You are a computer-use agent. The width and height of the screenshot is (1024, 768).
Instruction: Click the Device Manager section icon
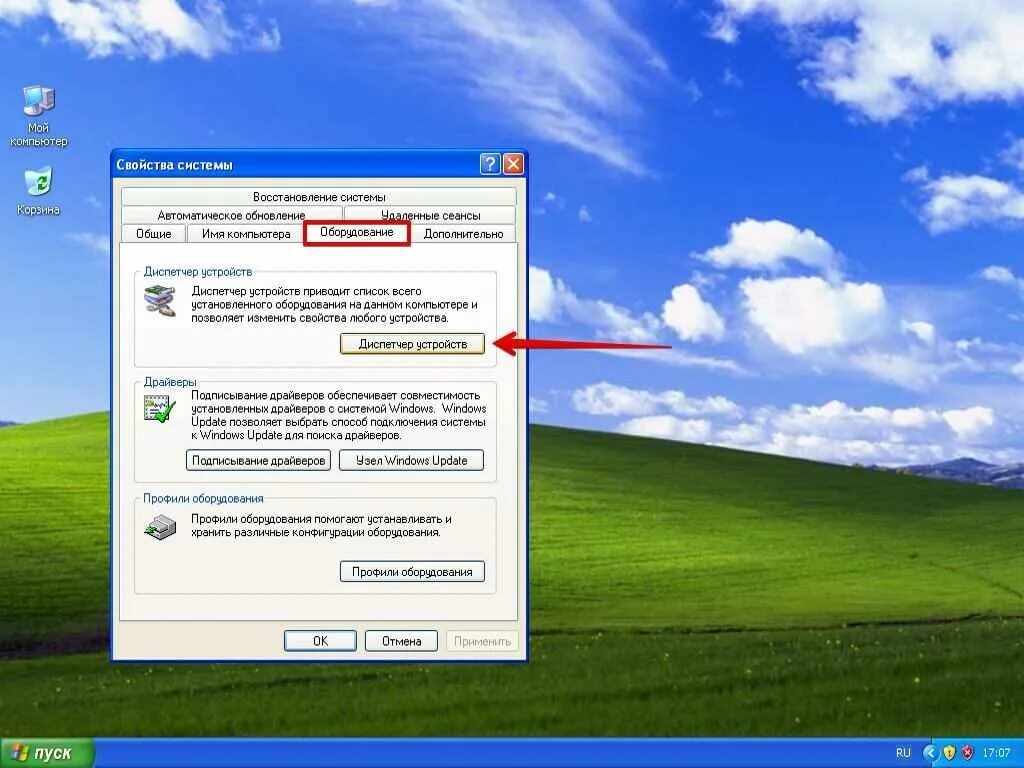pos(160,302)
